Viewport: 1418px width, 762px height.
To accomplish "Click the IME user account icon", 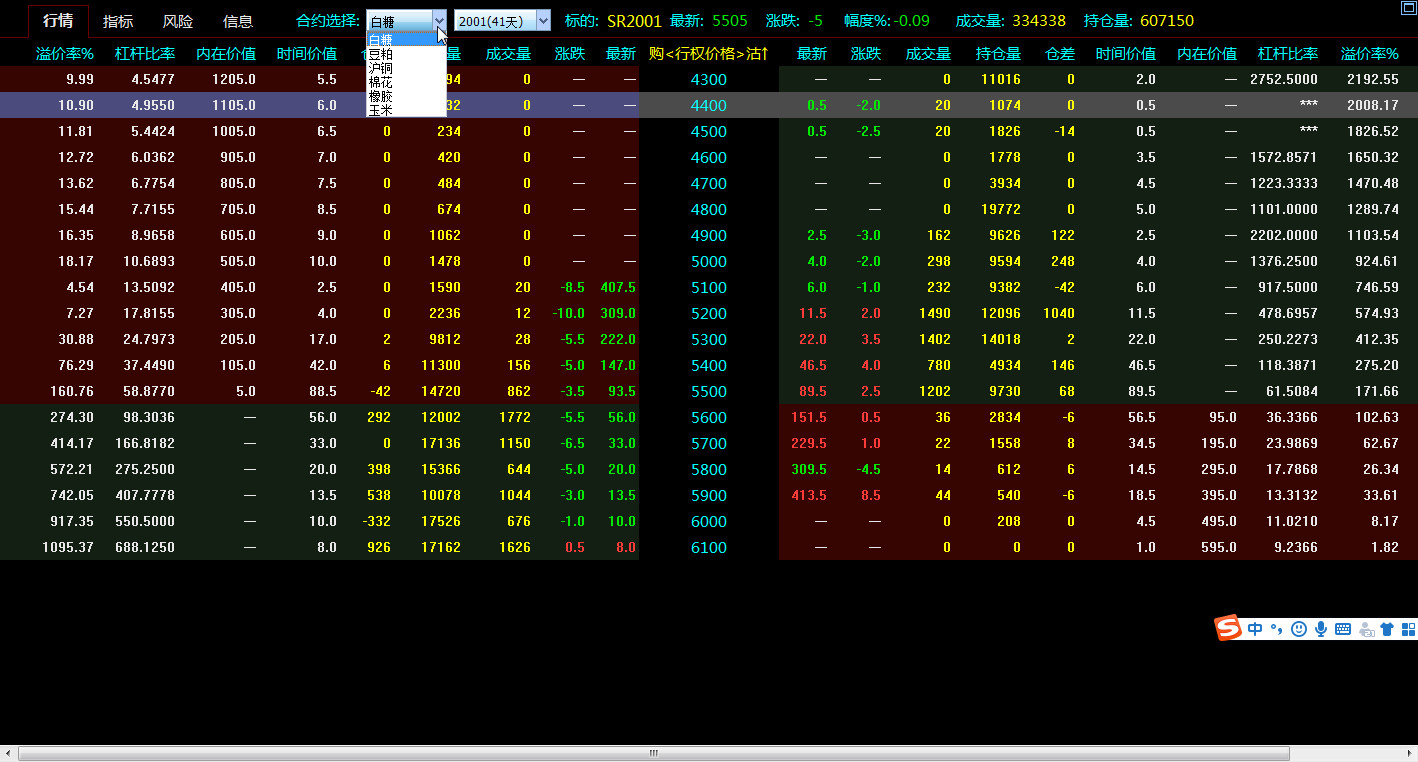I will coord(1366,630).
